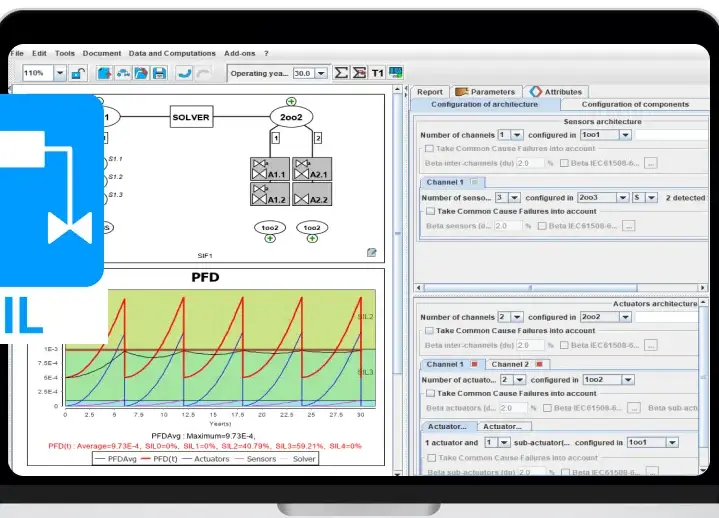
Task: Select the Channel 2 actuators tab
Action: (518, 364)
